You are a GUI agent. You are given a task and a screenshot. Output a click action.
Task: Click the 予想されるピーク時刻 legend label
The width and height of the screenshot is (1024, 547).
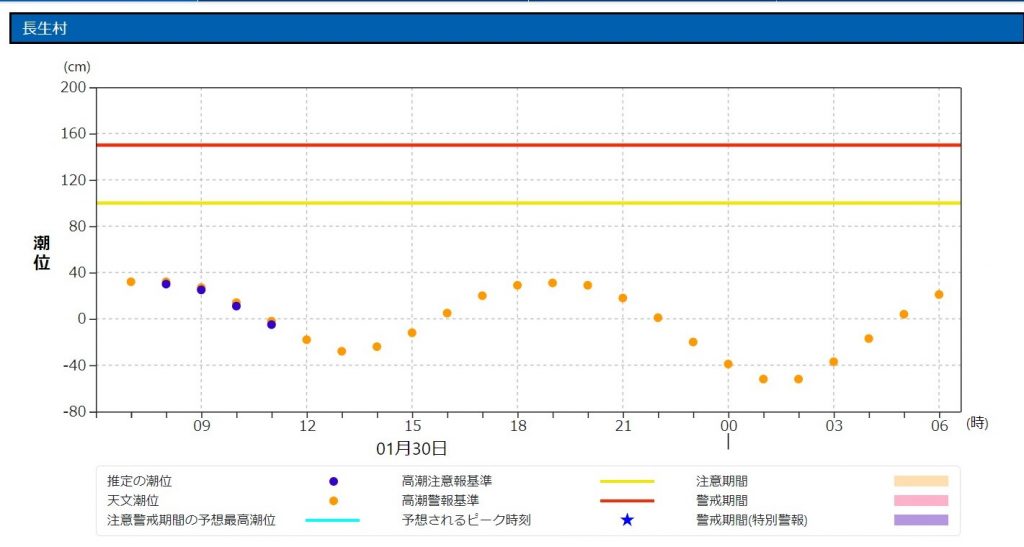pos(466,520)
